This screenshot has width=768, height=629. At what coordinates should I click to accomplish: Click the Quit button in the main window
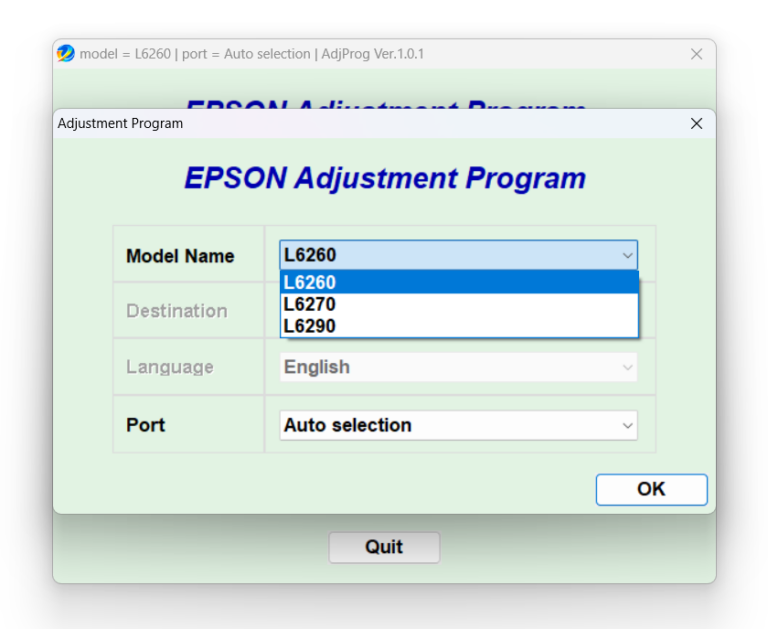(x=384, y=547)
